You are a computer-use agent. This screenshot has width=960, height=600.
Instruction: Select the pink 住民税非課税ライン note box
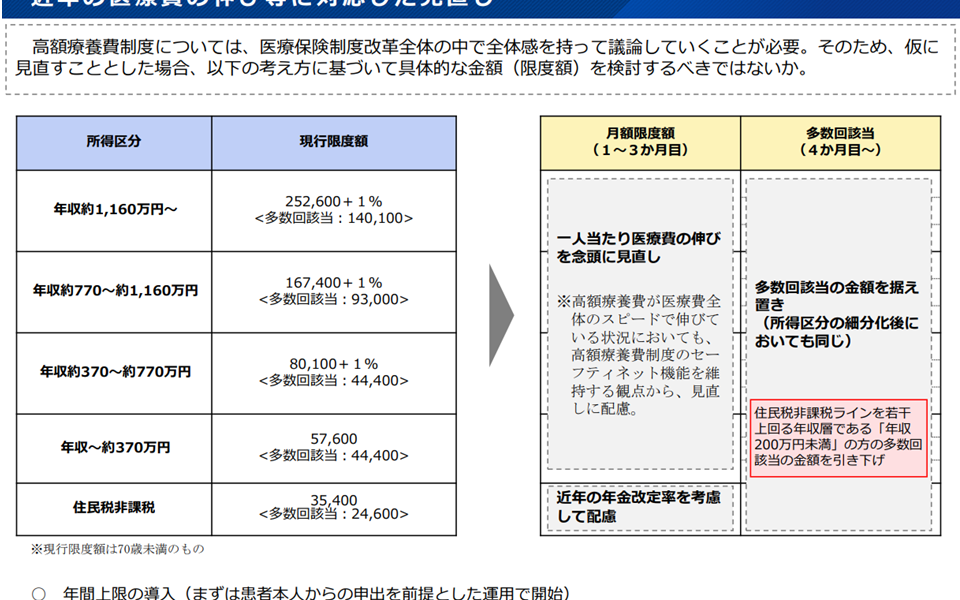point(839,438)
